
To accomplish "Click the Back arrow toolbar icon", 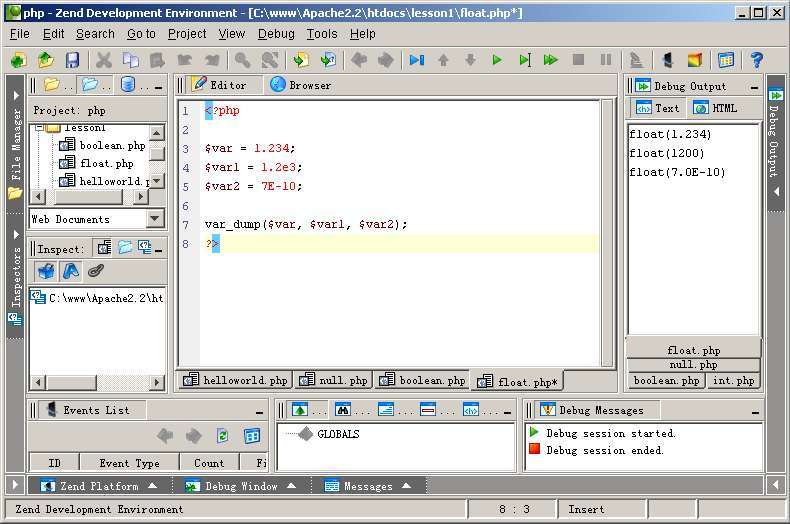I will point(359,60).
